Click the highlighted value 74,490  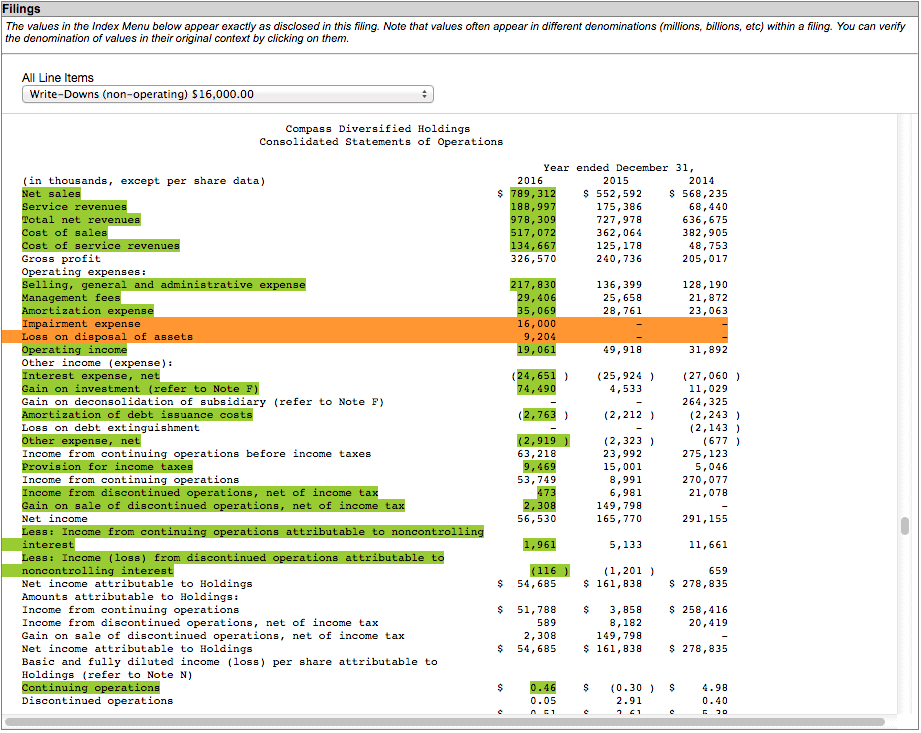[x=536, y=389]
